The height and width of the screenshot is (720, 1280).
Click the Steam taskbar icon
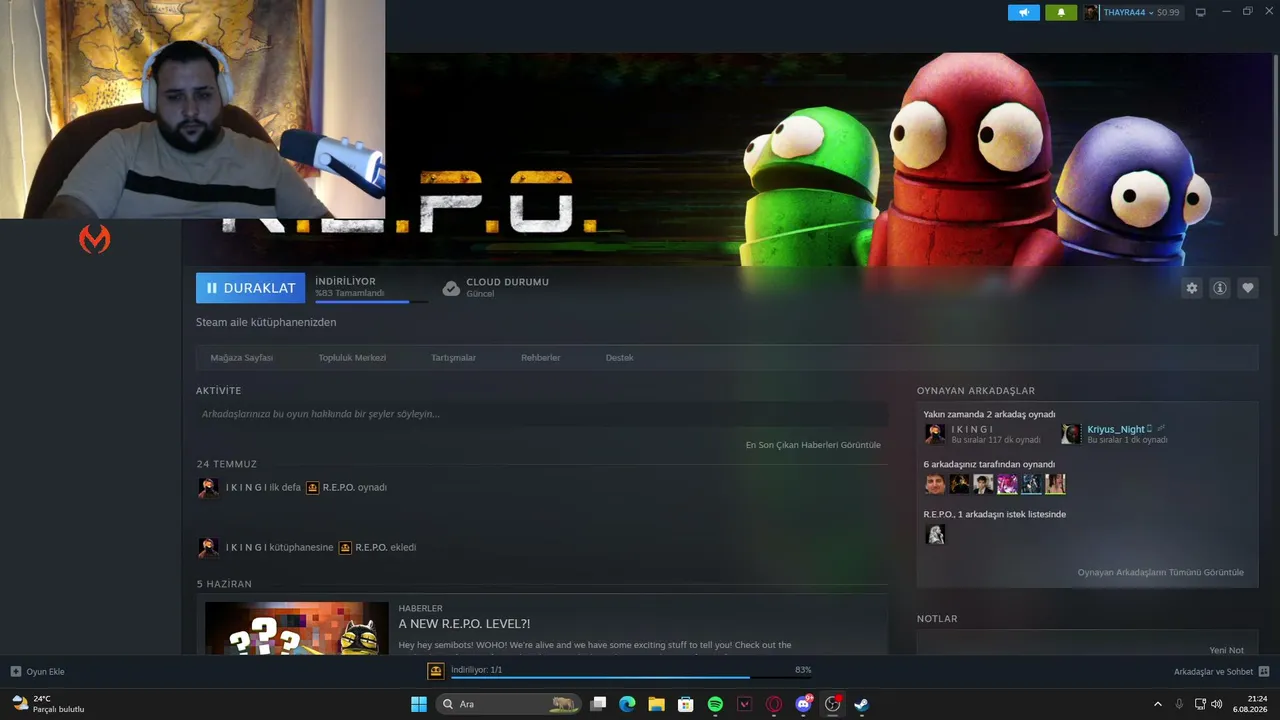tap(861, 704)
